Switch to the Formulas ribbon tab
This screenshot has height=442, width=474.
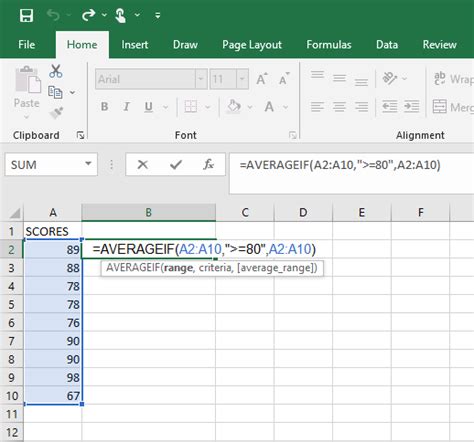click(x=329, y=45)
